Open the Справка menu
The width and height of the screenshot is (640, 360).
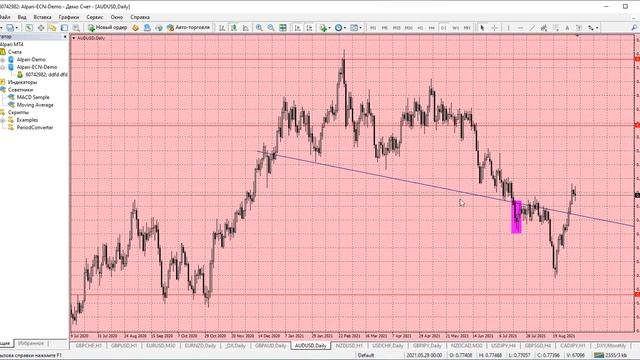coord(140,17)
